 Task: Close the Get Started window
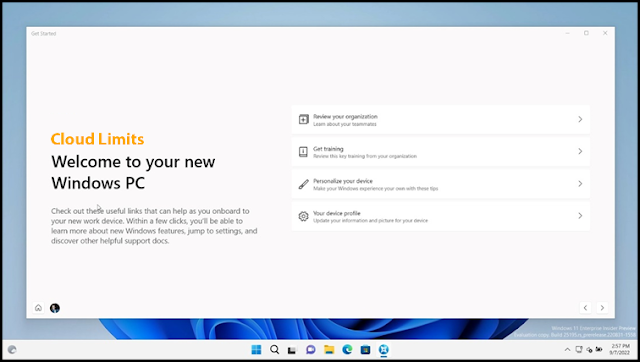tap(605, 33)
